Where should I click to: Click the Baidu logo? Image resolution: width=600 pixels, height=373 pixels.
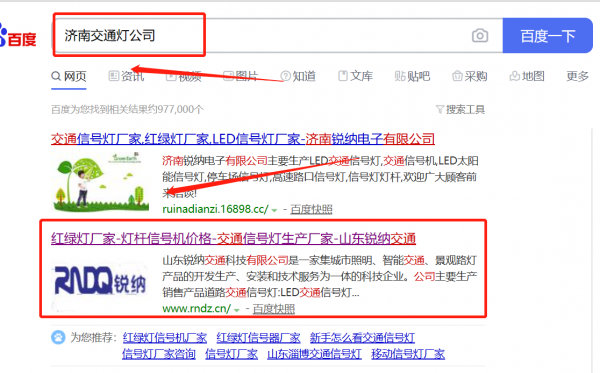(18, 36)
